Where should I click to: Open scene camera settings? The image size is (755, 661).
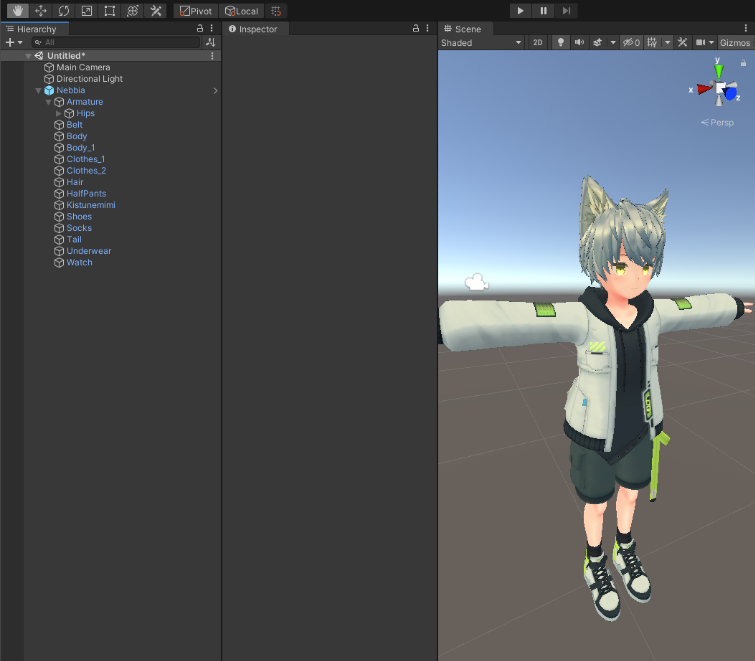click(x=704, y=43)
